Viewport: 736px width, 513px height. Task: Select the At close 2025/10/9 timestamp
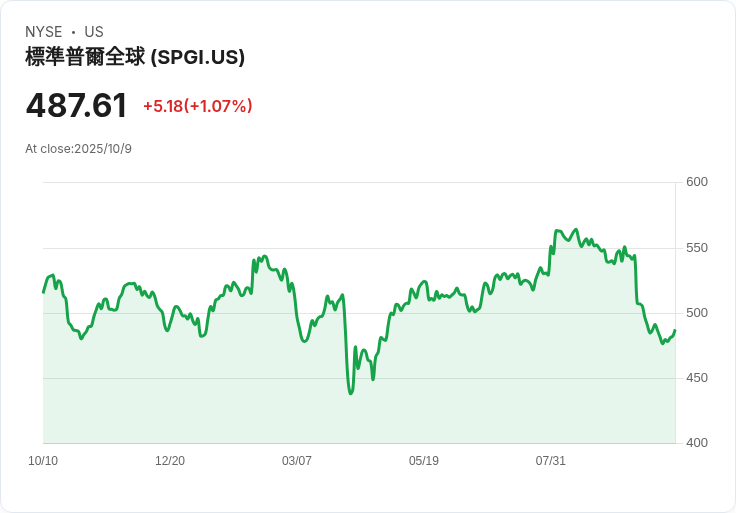click(78, 149)
